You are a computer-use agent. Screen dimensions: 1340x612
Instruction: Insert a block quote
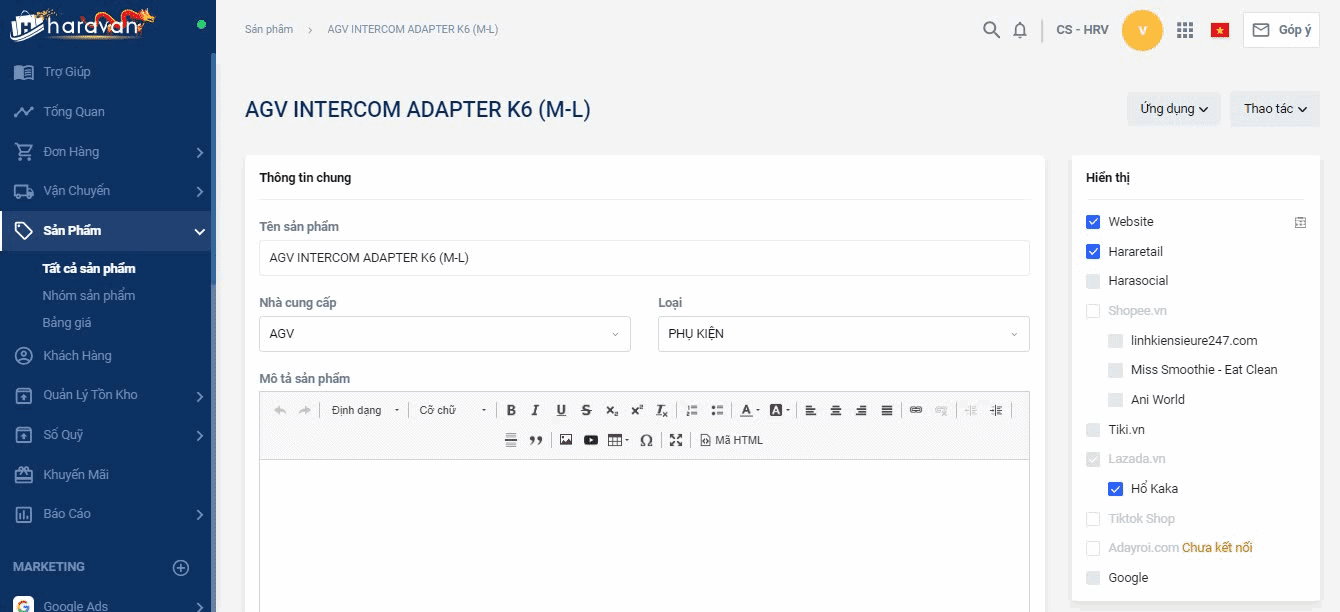pos(536,440)
